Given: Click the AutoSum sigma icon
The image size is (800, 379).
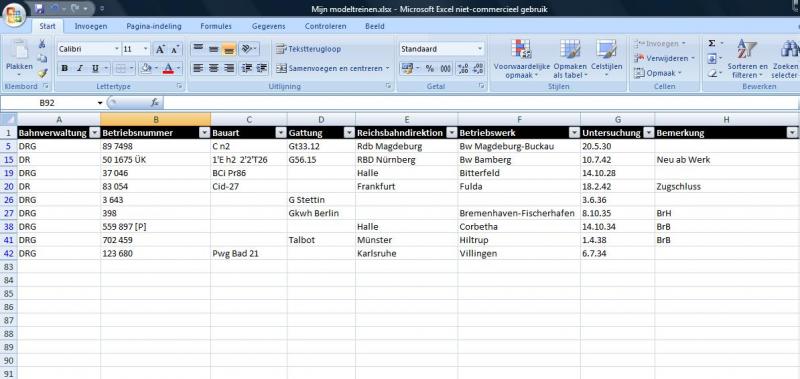Looking at the screenshot, I should [x=712, y=43].
